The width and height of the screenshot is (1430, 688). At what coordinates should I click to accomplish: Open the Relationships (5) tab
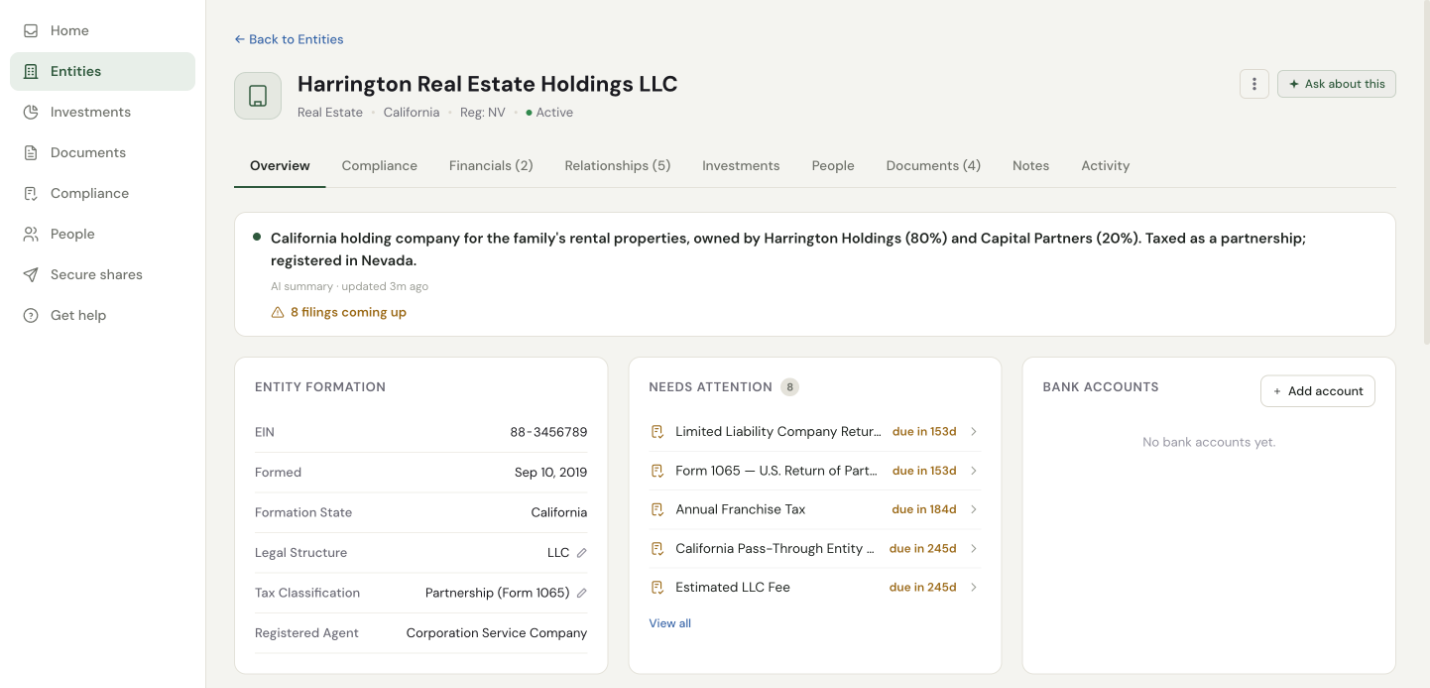point(617,166)
